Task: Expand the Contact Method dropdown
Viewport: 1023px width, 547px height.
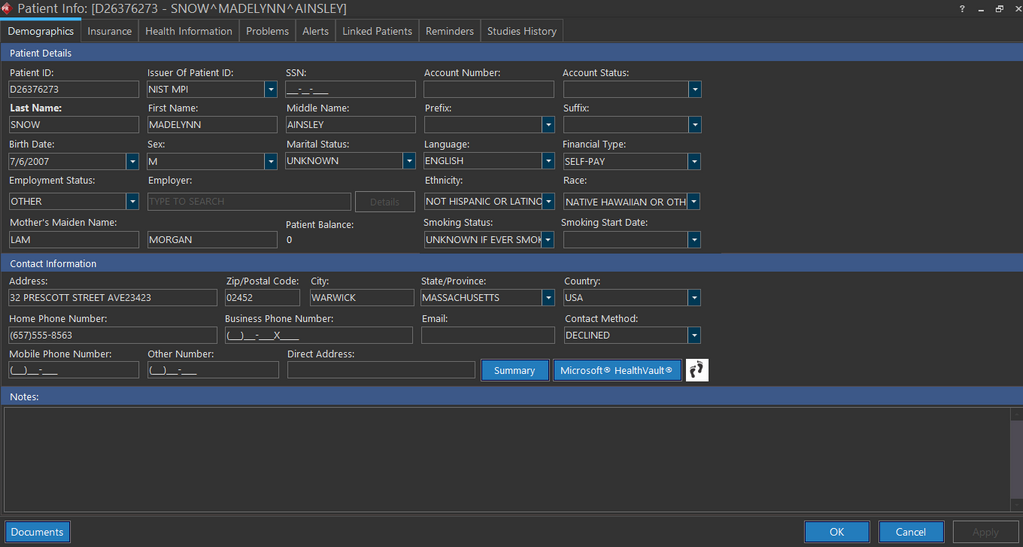Action: (694, 336)
